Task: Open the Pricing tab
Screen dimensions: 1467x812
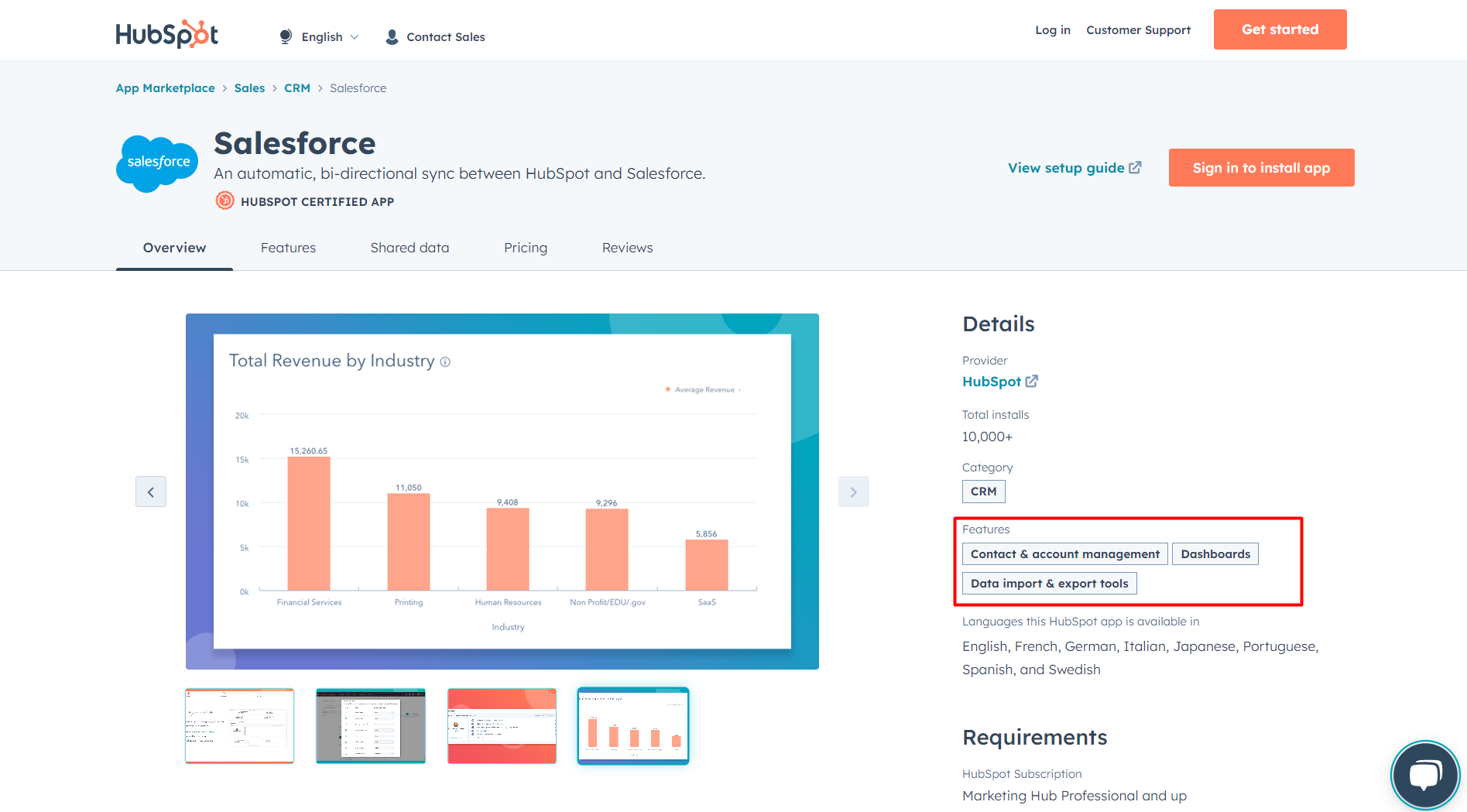Action: tap(525, 248)
